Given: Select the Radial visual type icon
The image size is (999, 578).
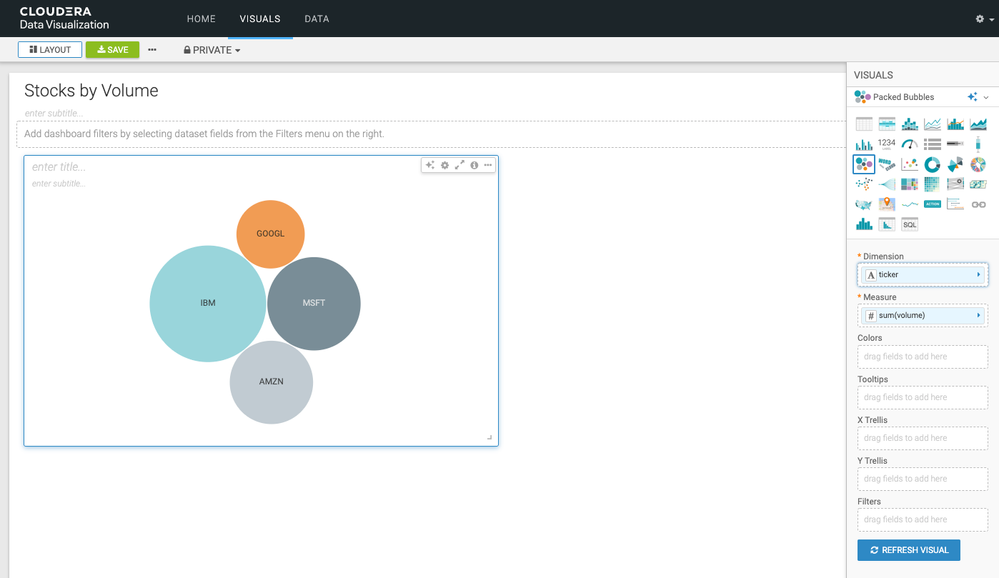Looking at the screenshot, I should point(956,165).
